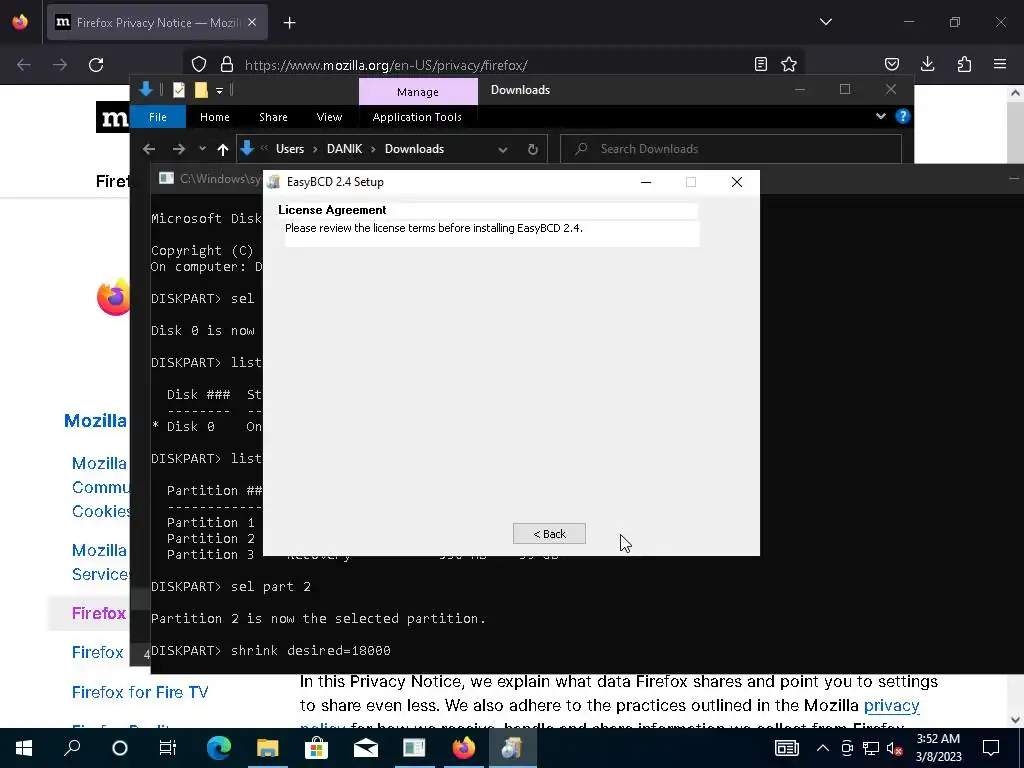Switch to View ribbon tab in Explorer
1024x768 pixels.
point(329,117)
